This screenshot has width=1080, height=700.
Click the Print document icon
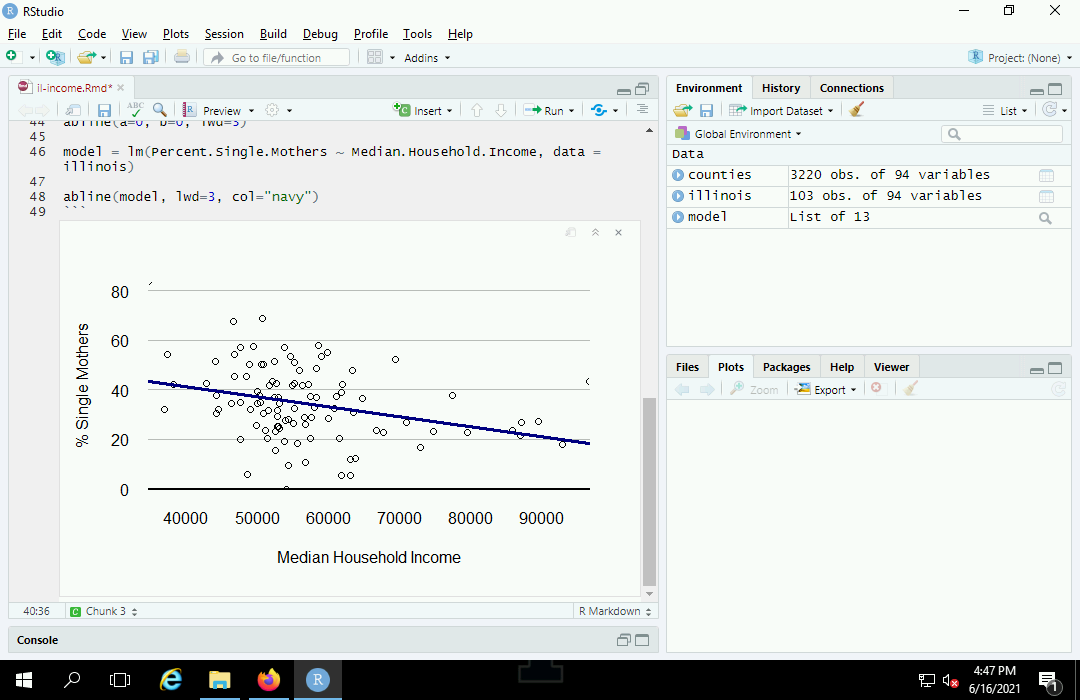tap(182, 58)
